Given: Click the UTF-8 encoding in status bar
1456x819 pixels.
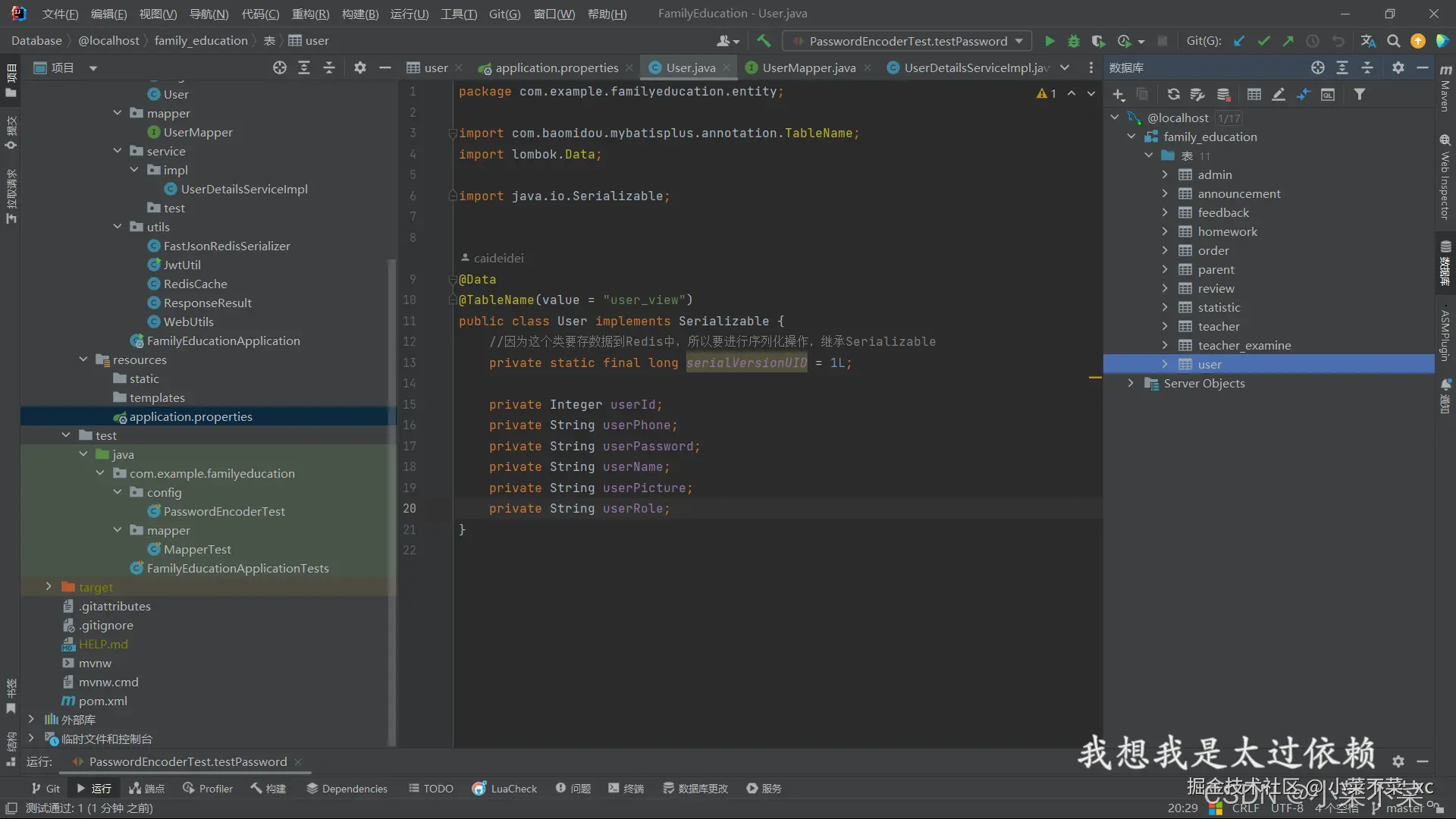Looking at the screenshot, I should [1287, 808].
